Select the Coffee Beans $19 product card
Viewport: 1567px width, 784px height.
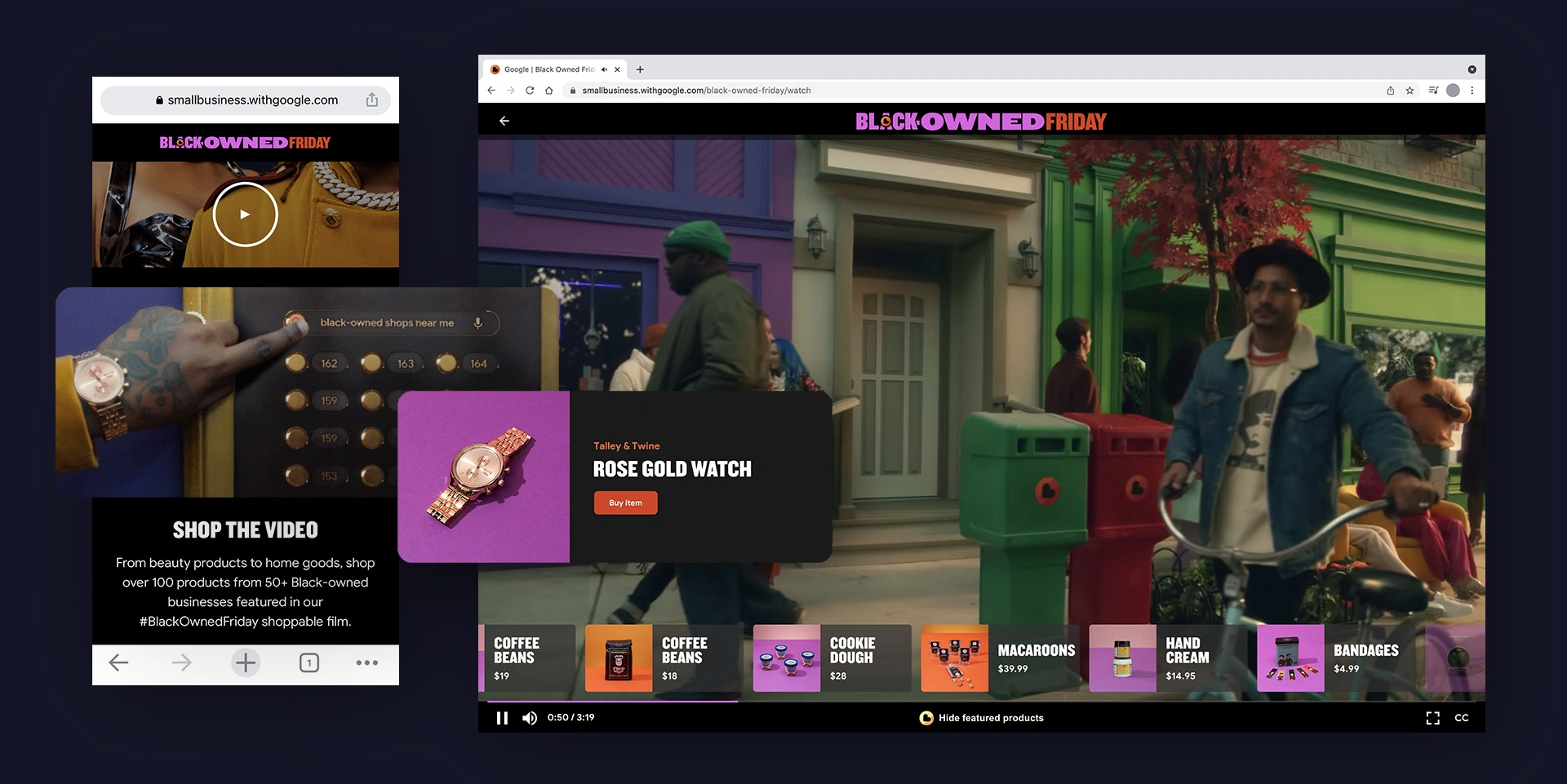click(527, 658)
